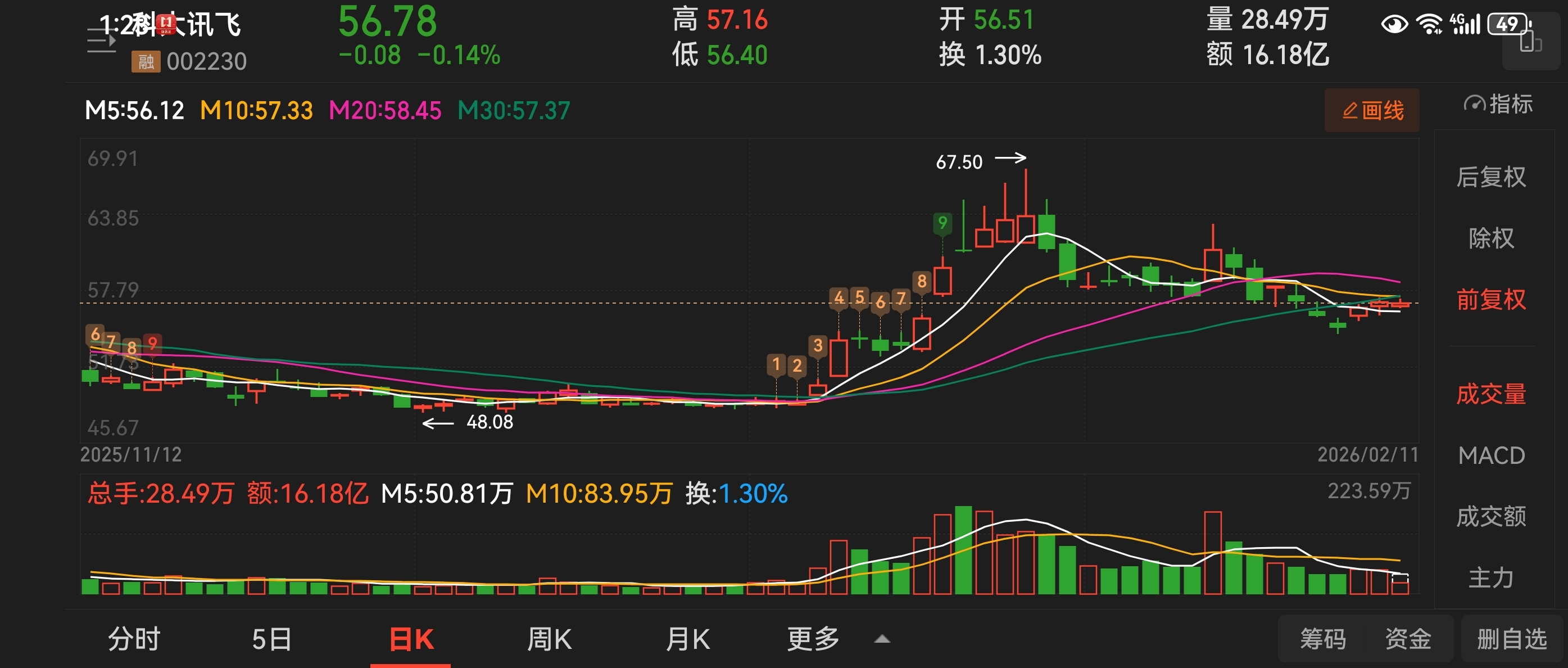1568x668 pixels.
Task: Switch sub-chart to MACD indicator
Action: click(1490, 455)
